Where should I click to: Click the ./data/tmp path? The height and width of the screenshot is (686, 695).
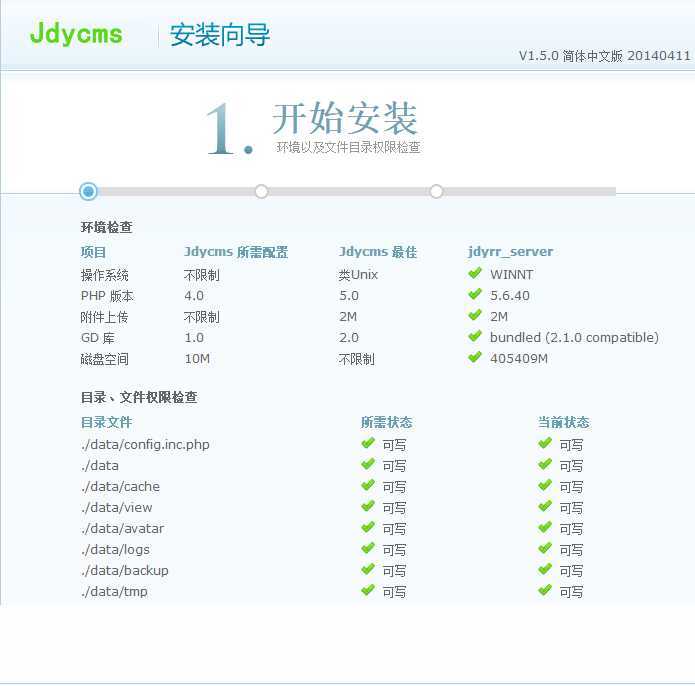pos(114,592)
